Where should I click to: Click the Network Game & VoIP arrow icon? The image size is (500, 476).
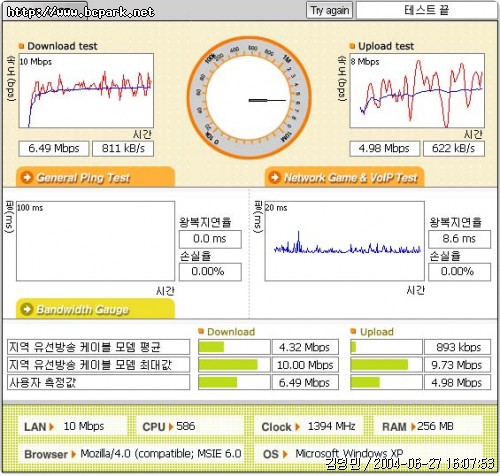(x=274, y=177)
